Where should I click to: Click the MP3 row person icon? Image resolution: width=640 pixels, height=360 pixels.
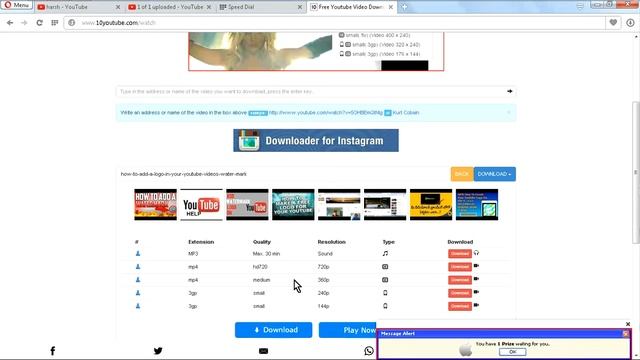(x=138, y=253)
